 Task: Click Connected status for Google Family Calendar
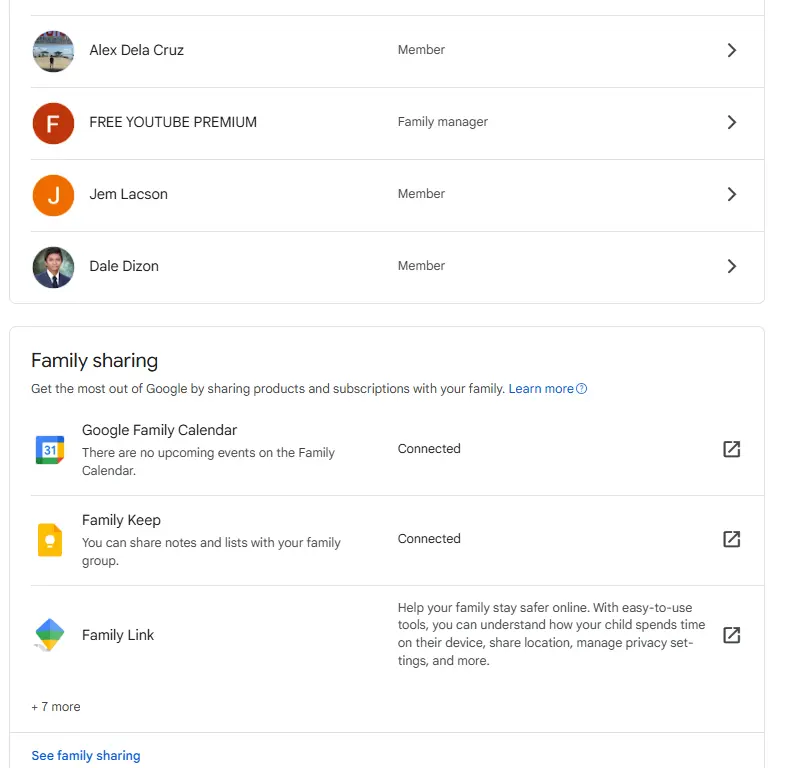[x=429, y=449]
